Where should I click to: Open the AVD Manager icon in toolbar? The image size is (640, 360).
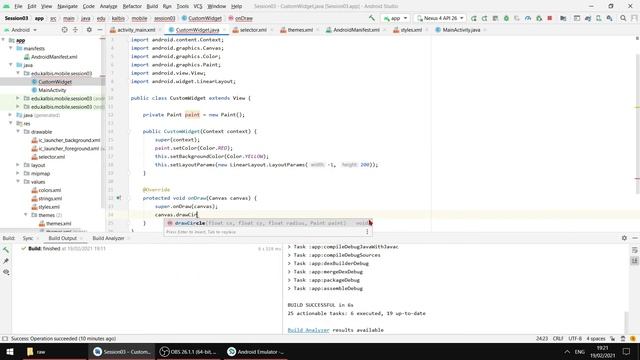[598, 18]
